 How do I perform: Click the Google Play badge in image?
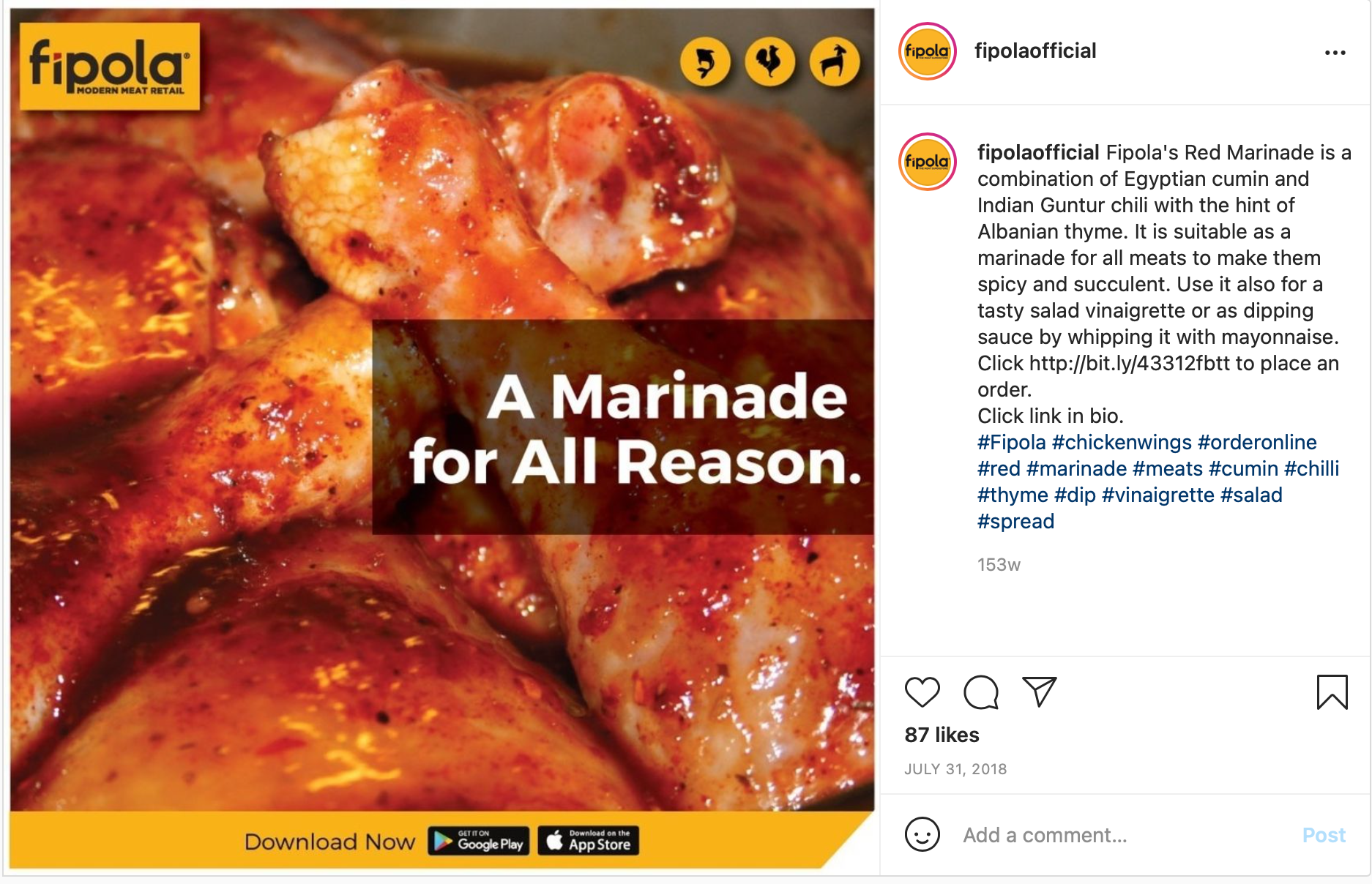pyautogui.click(x=479, y=841)
